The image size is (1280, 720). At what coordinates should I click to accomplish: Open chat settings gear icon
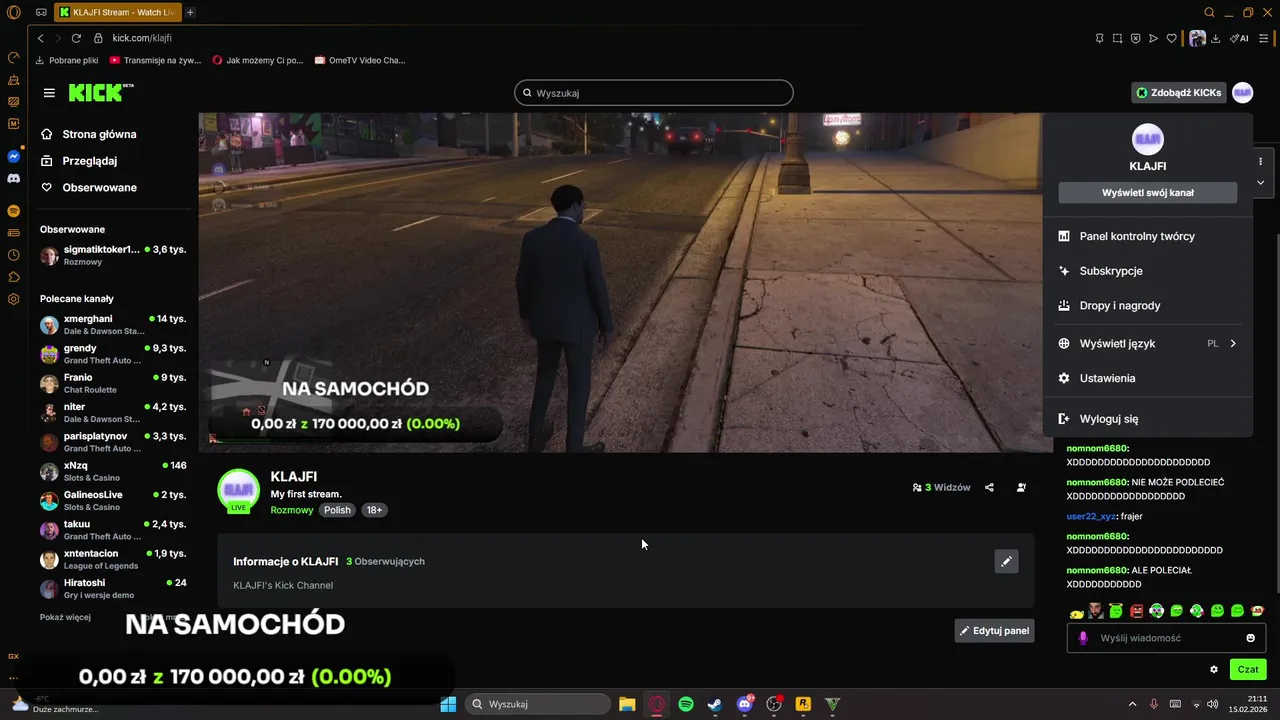click(x=1214, y=670)
